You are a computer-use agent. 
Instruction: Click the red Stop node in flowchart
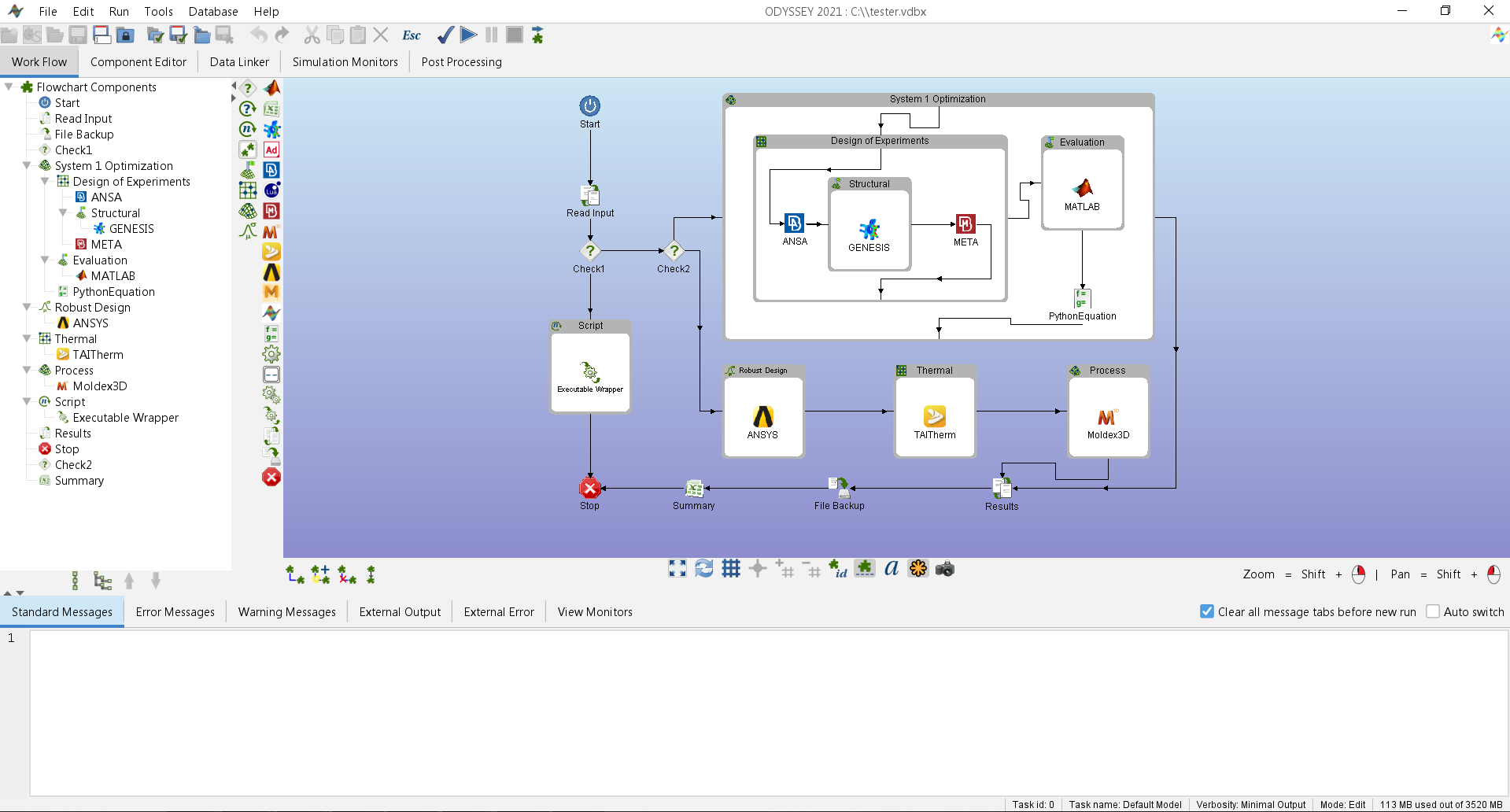(x=589, y=488)
